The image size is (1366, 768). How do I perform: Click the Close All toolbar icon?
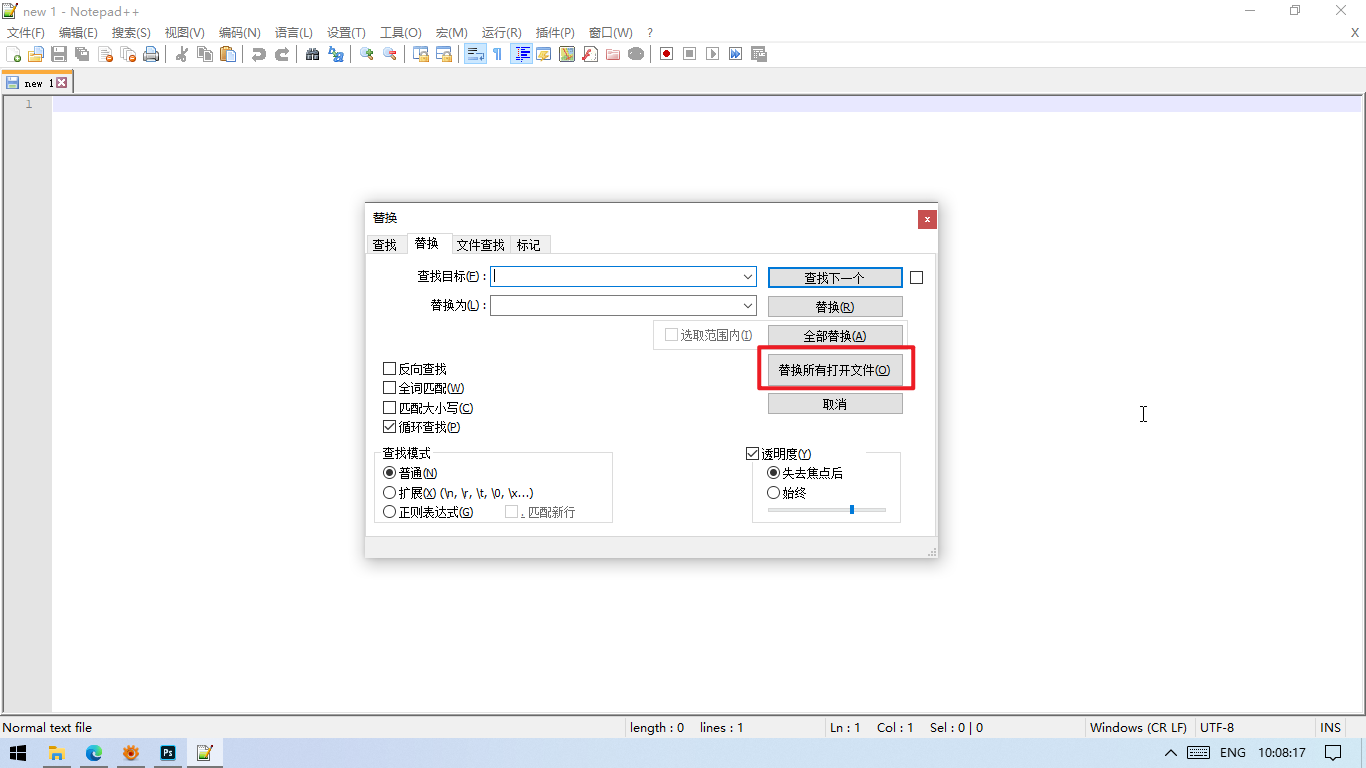coord(128,54)
